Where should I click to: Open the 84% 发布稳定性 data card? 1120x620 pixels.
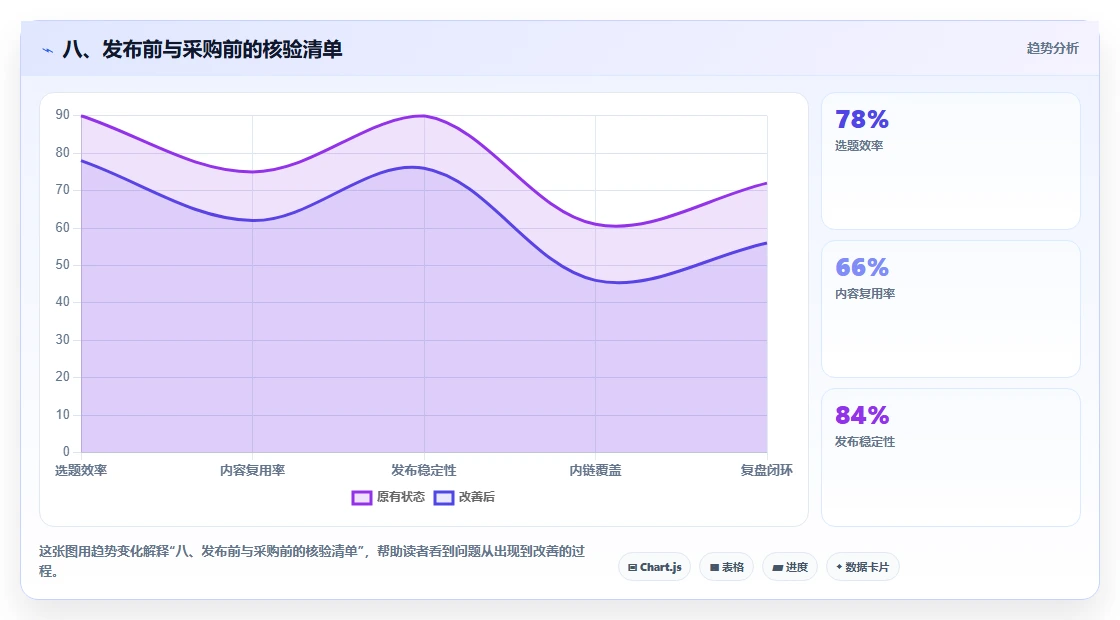tap(951, 457)
